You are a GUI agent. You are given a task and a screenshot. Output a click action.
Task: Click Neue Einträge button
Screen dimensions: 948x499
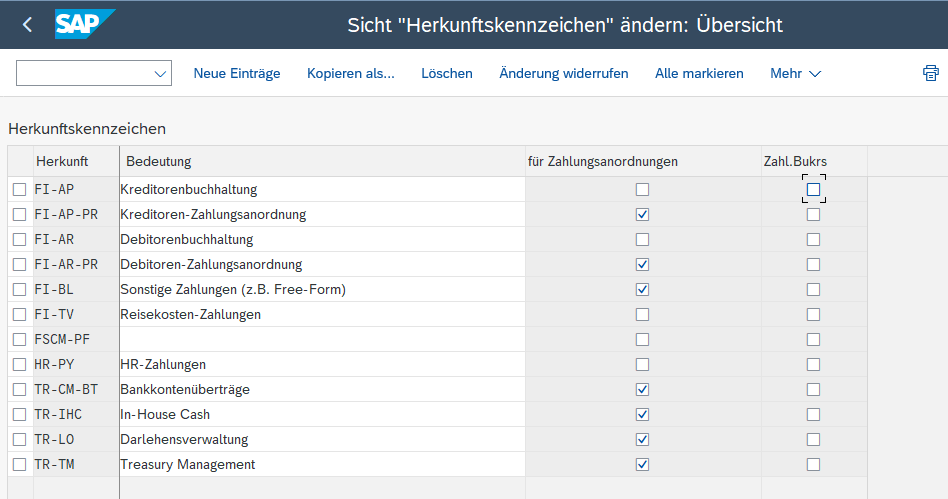(237, 73)
